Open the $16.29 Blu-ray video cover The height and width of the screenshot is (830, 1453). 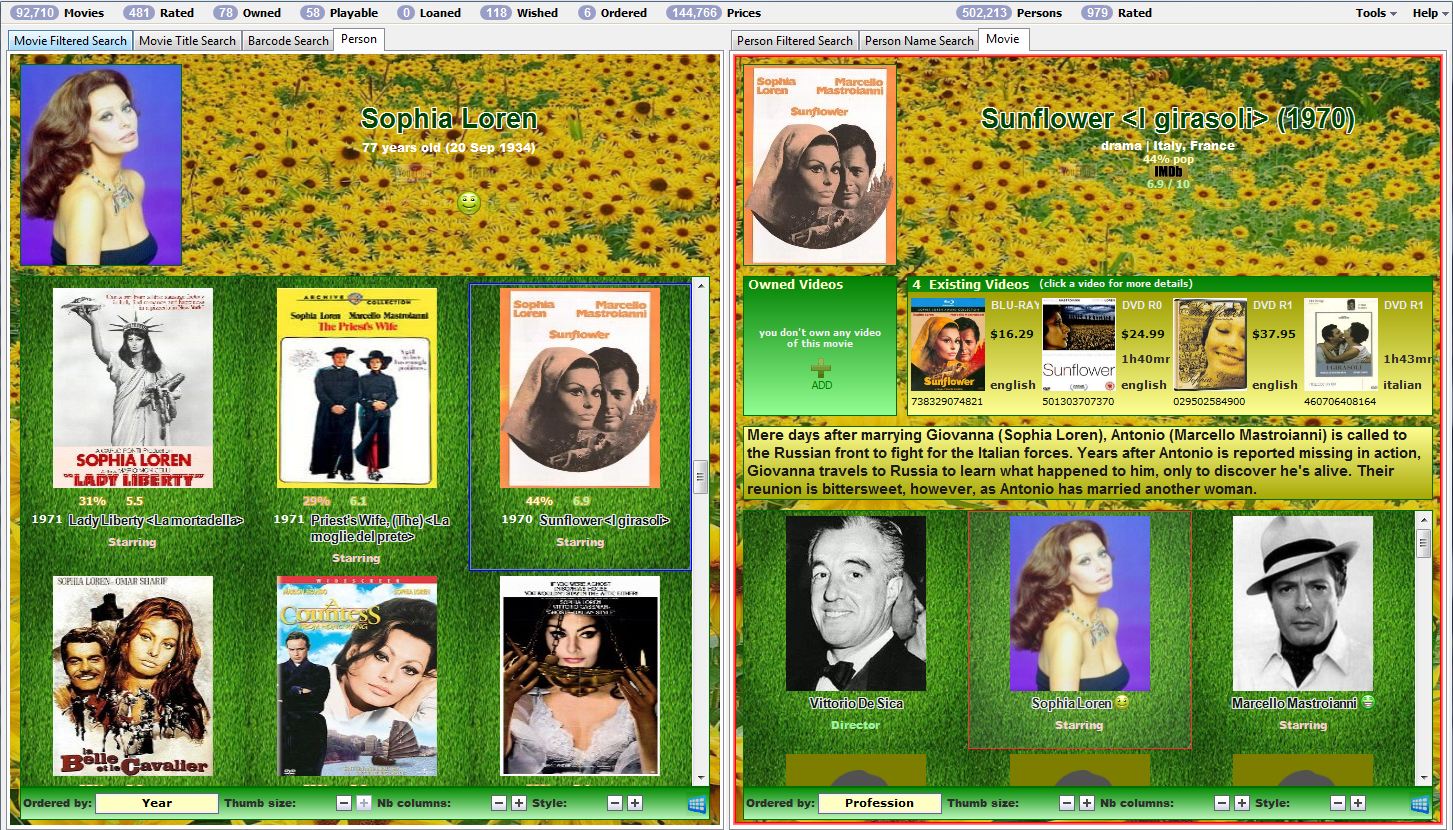click(x=949, y=345)
